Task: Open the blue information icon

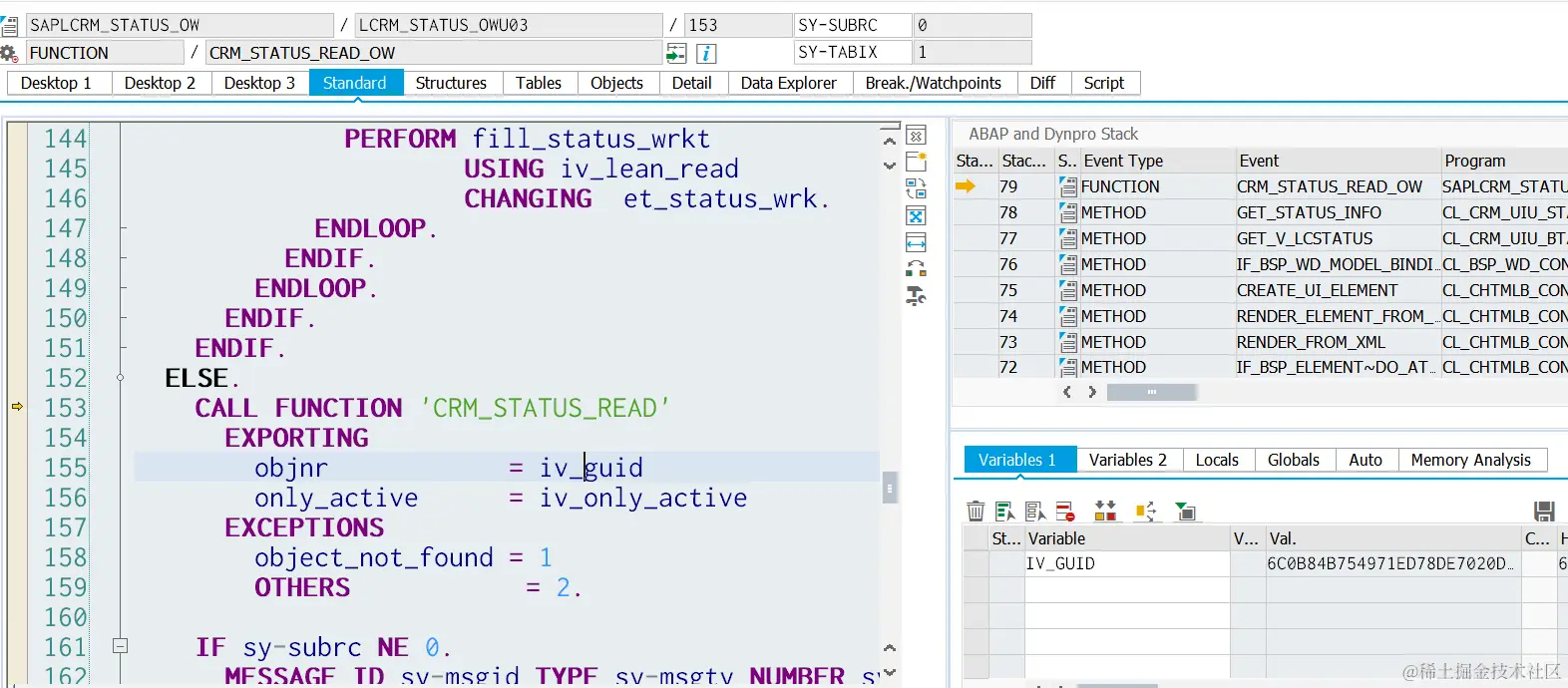Action: point(706,53)
